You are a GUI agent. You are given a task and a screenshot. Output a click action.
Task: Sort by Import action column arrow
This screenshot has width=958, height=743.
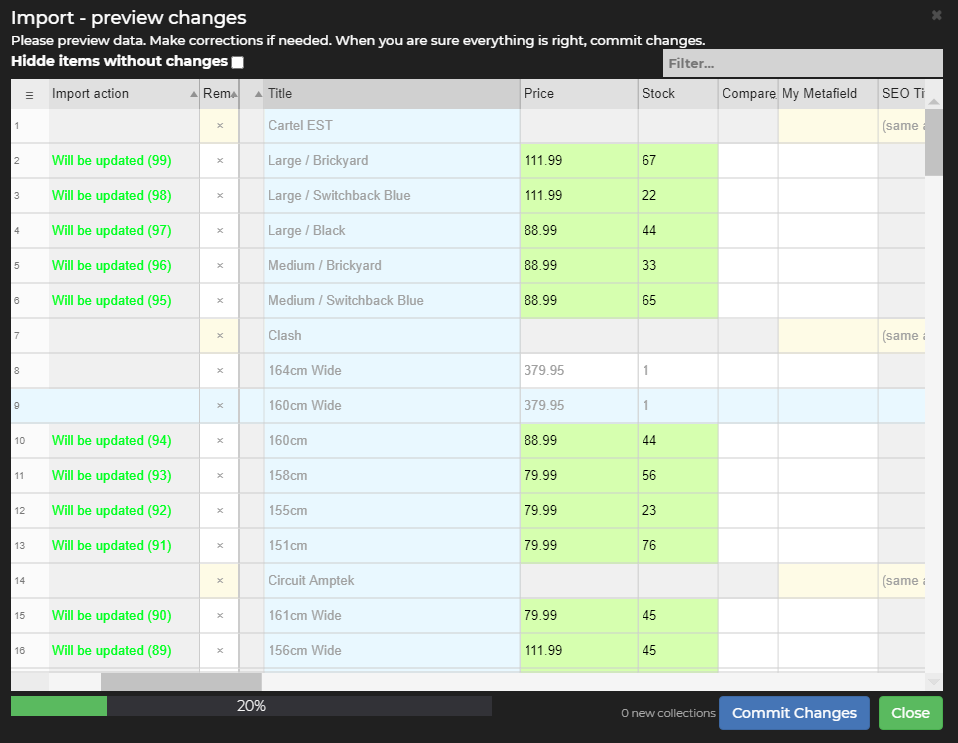(x=193, y=94)
